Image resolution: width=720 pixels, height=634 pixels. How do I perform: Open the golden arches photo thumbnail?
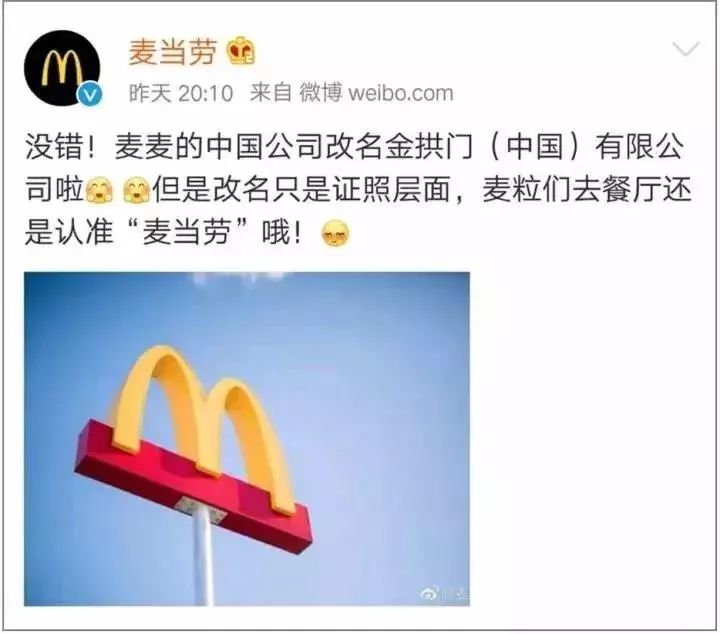click(247, 439)
